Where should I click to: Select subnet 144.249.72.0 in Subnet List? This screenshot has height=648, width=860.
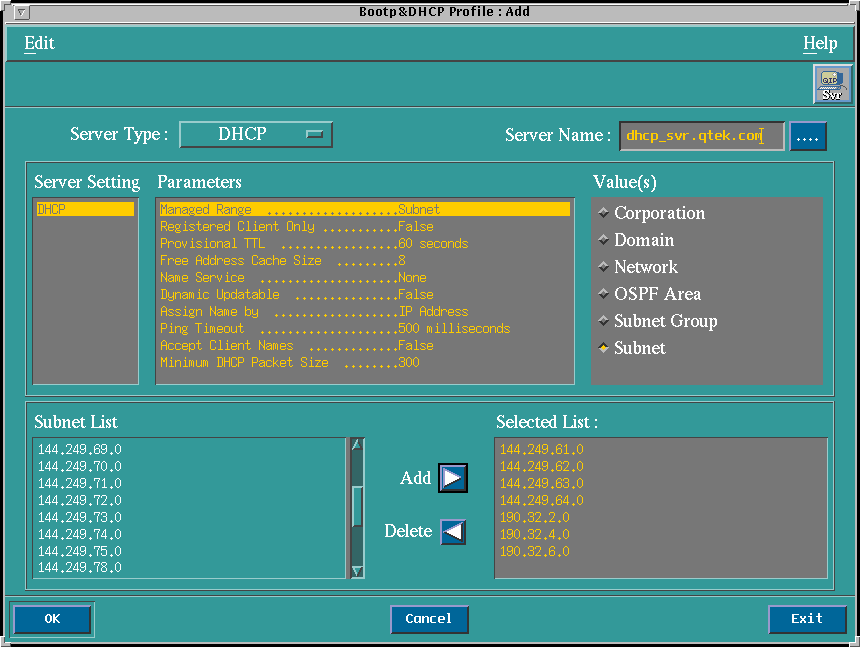click(80, 500)
